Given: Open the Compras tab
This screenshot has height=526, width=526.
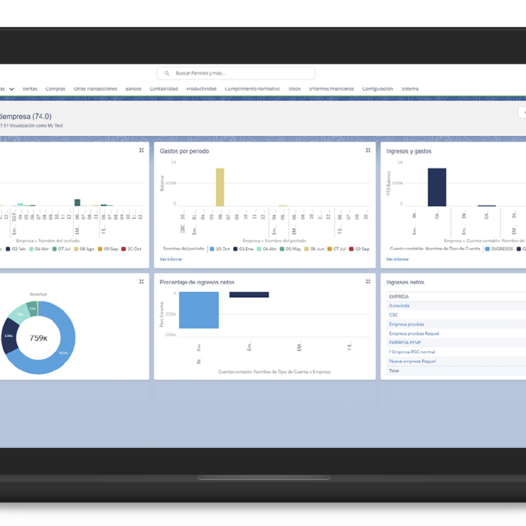Looking at the screenshot, I should point(55,89).
